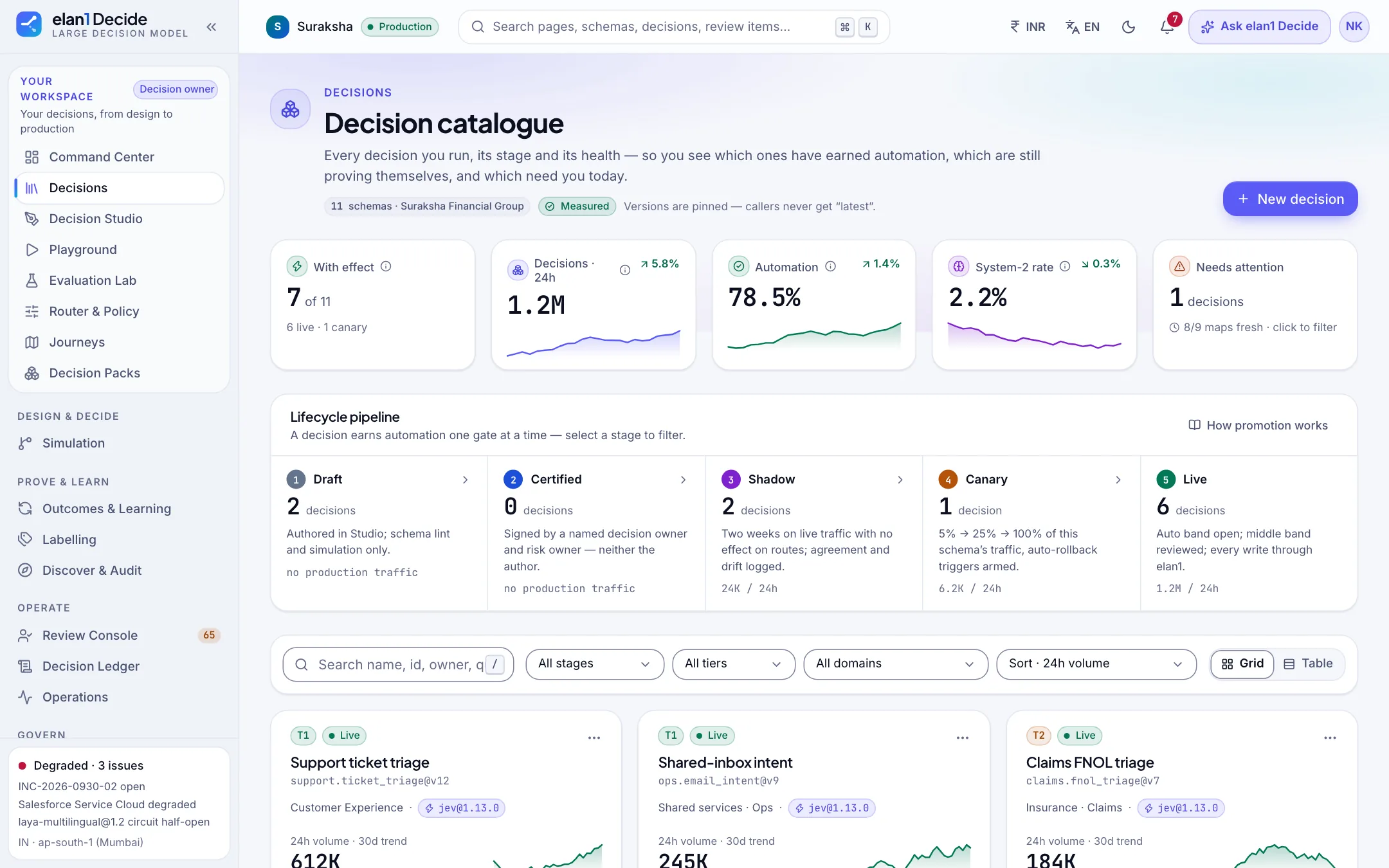Go to Playground page
Screen dimensions: 1389x868
pos(120,249)
